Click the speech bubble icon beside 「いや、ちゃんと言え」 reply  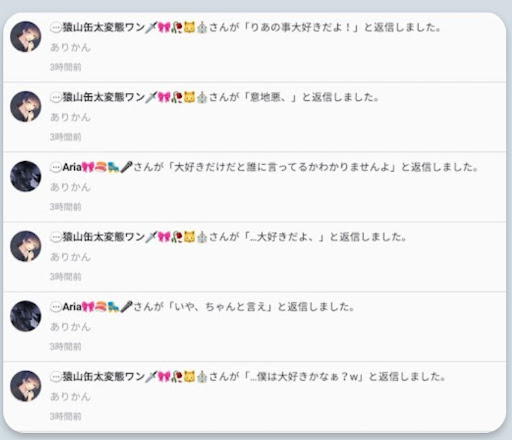tap(56, 307)
